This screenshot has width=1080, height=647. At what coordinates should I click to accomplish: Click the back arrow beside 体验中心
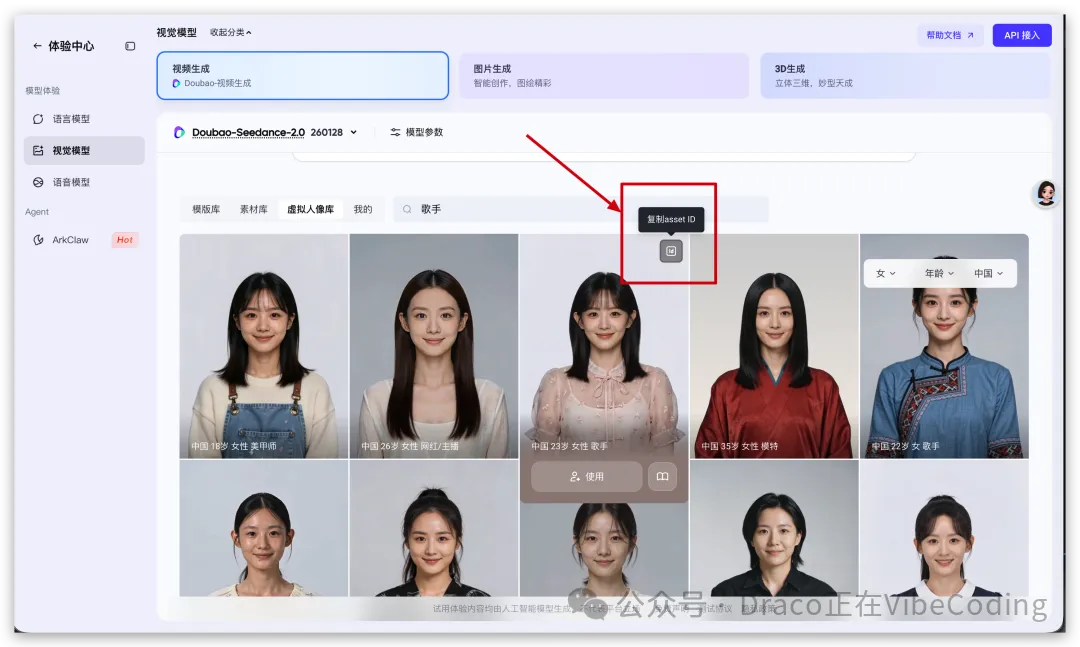(x=37, y=46)
